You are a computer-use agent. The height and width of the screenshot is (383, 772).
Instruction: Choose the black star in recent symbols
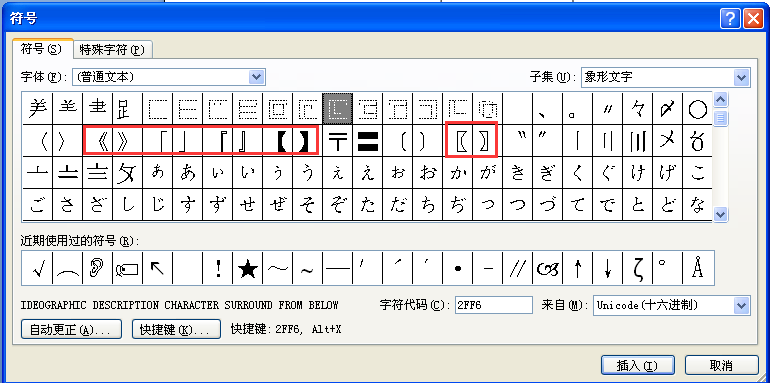pos(248,268)
